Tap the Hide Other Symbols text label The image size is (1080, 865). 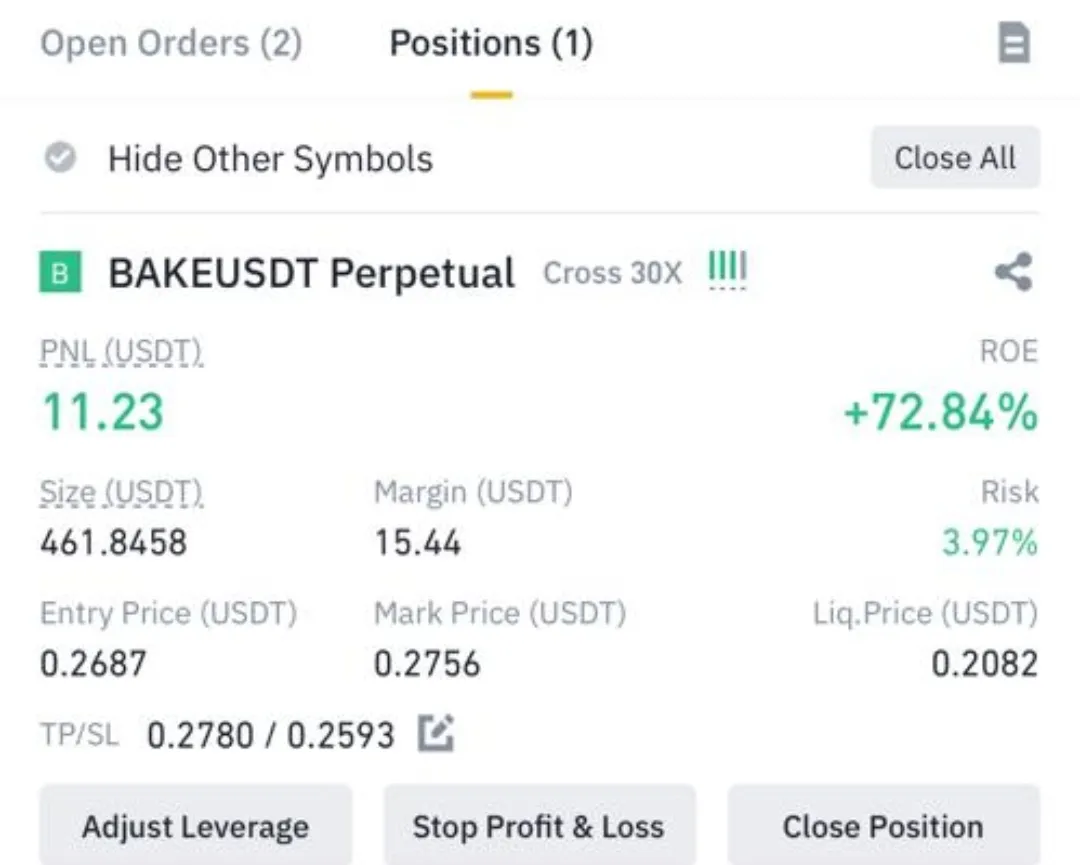[271, 159]
